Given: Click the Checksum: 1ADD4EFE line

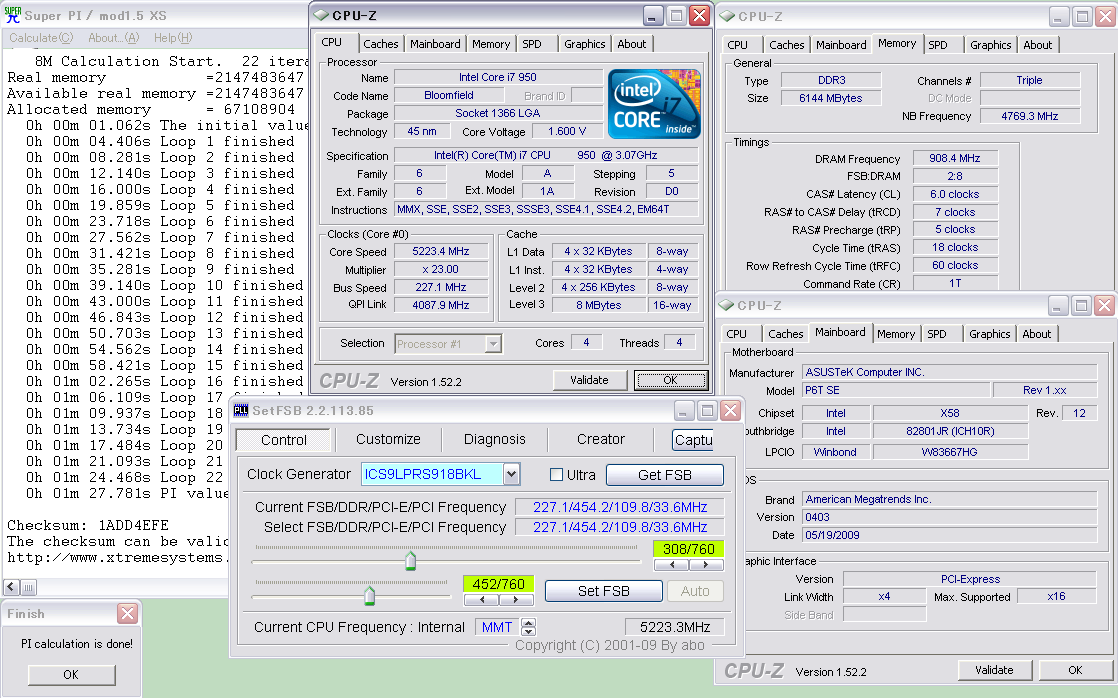Looking at the screenshot, I should [x=88, y=525].
